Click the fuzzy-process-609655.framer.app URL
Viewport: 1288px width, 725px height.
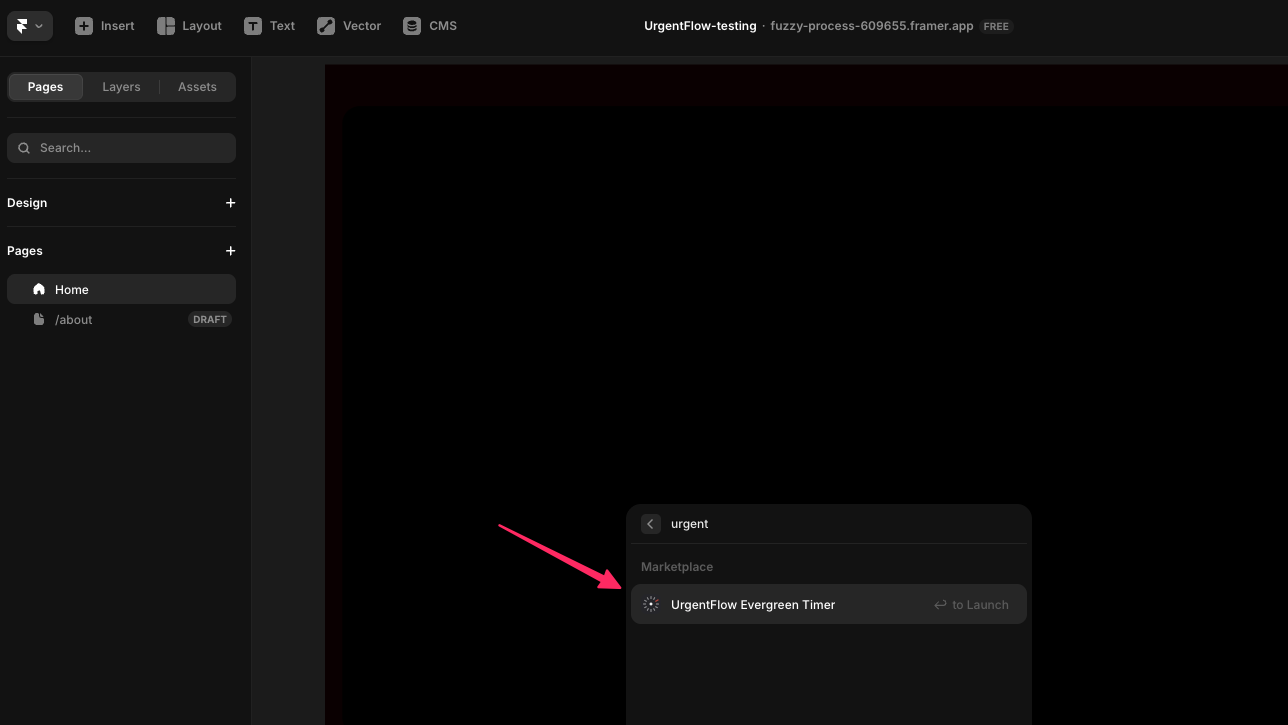click(871, 26)
